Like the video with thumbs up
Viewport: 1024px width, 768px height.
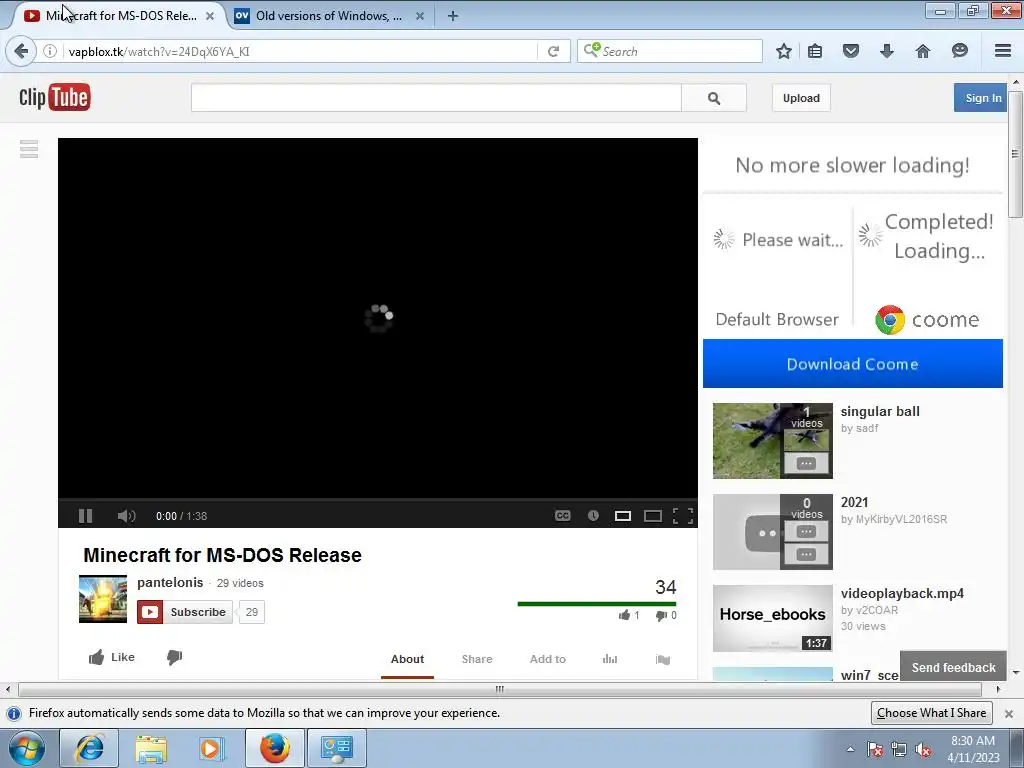(x=112, y=657)
